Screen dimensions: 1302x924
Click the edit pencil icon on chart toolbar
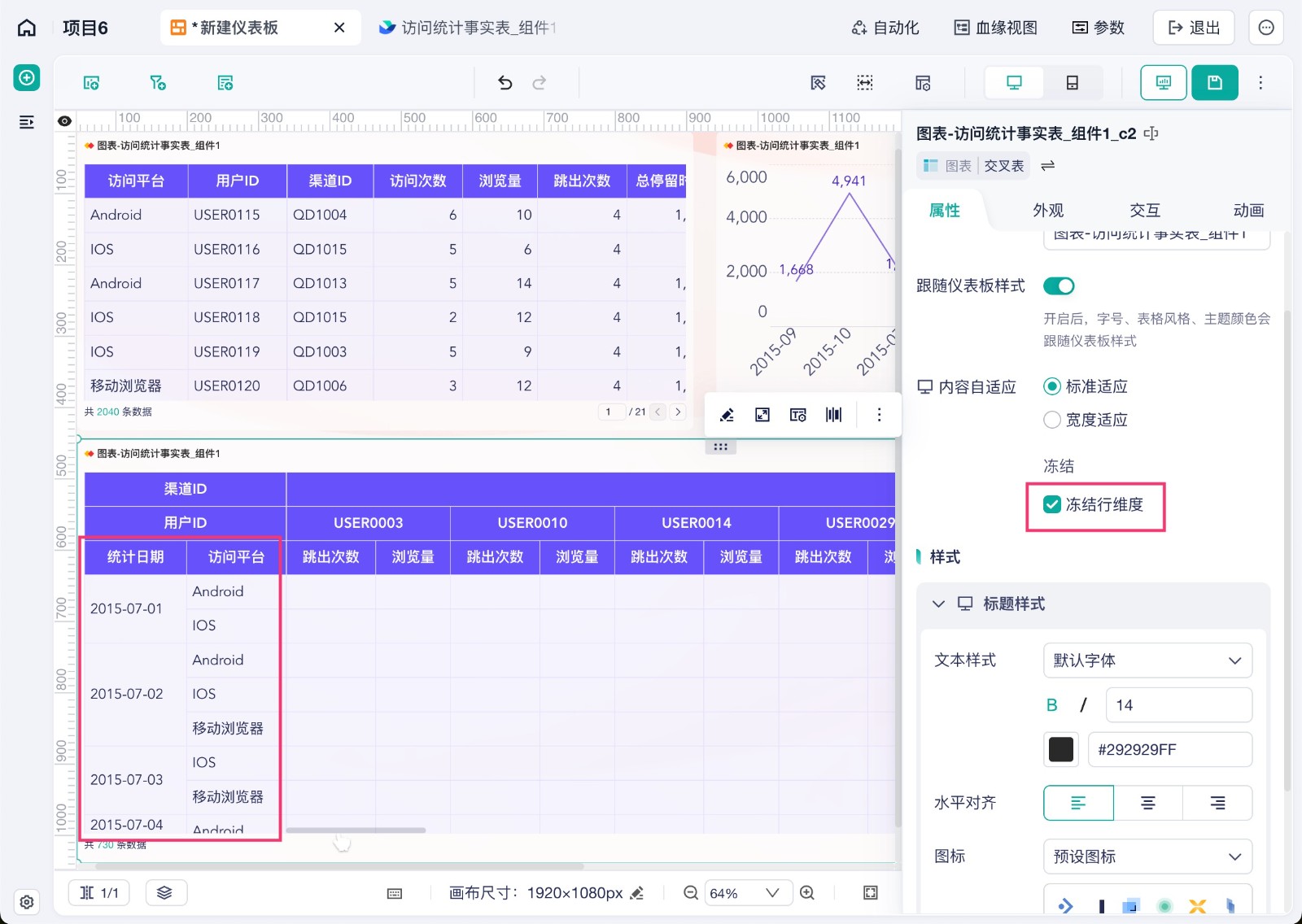point(727,415)
